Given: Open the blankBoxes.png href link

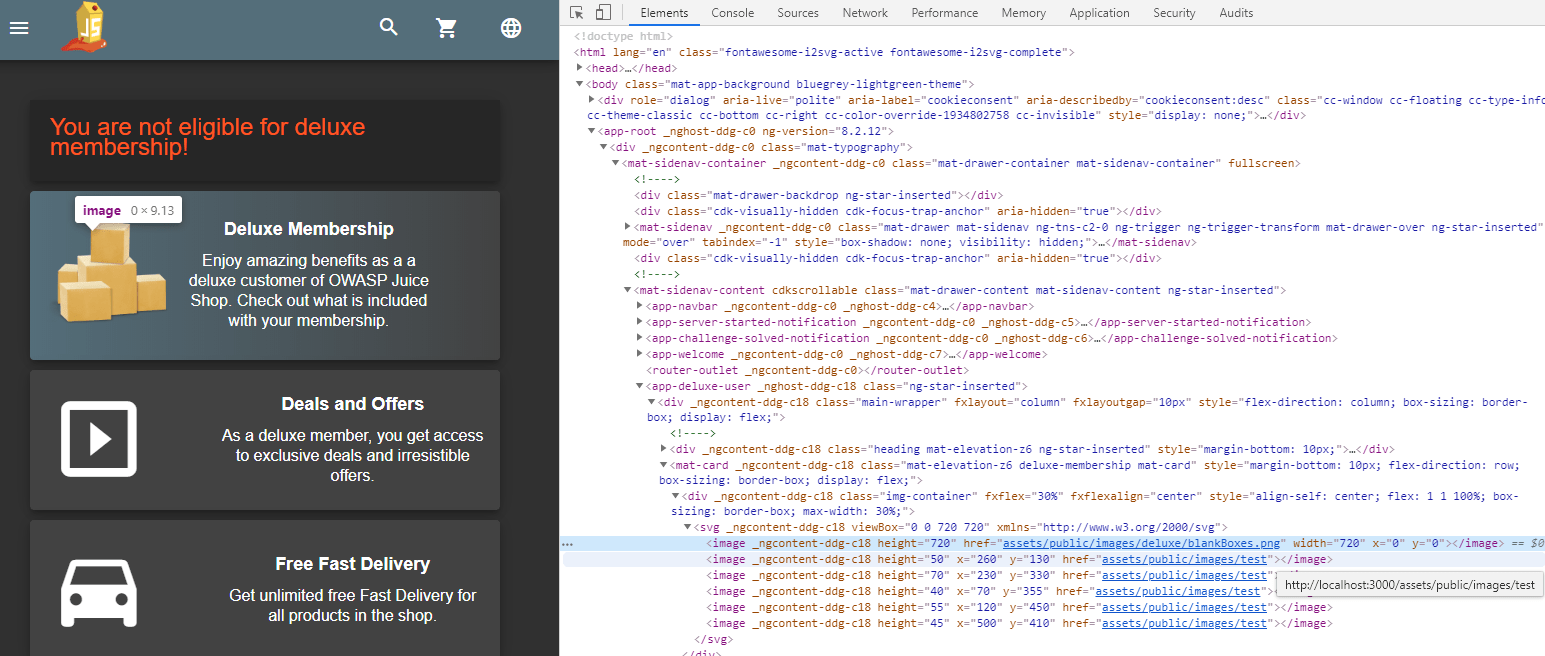Looking at the screenshot, I should (1142, 543).
